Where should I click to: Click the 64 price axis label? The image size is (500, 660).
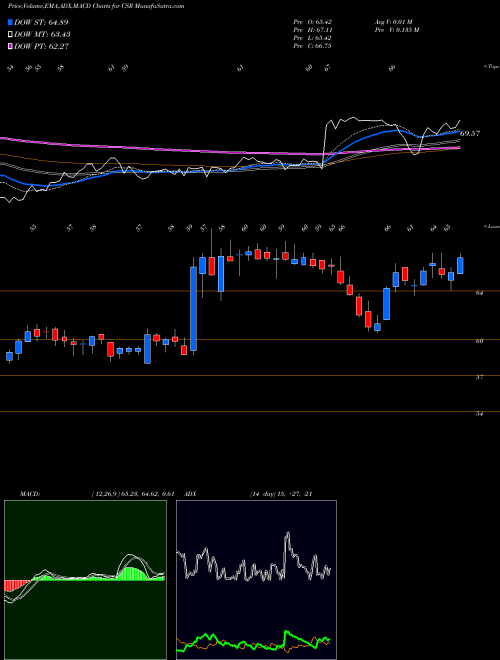479,293
